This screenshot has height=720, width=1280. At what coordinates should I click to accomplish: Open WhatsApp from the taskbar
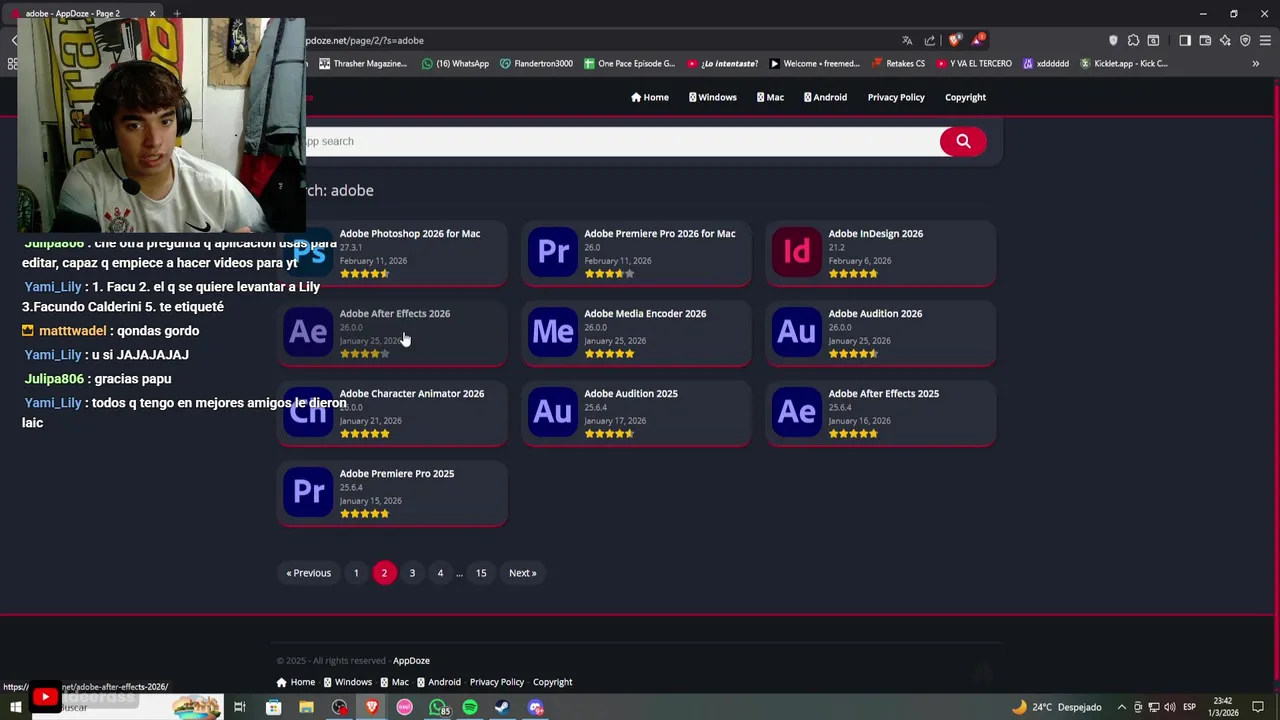click(x=438, y=707)
